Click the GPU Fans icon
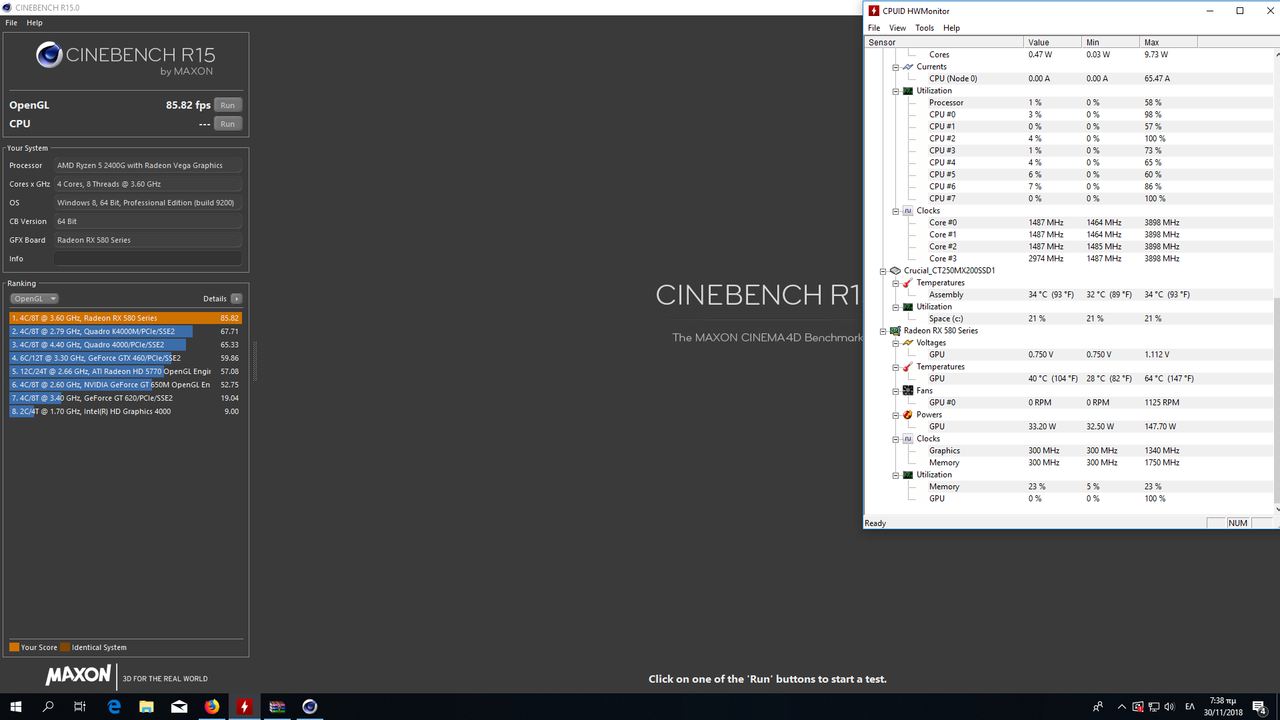 point(908,391)
